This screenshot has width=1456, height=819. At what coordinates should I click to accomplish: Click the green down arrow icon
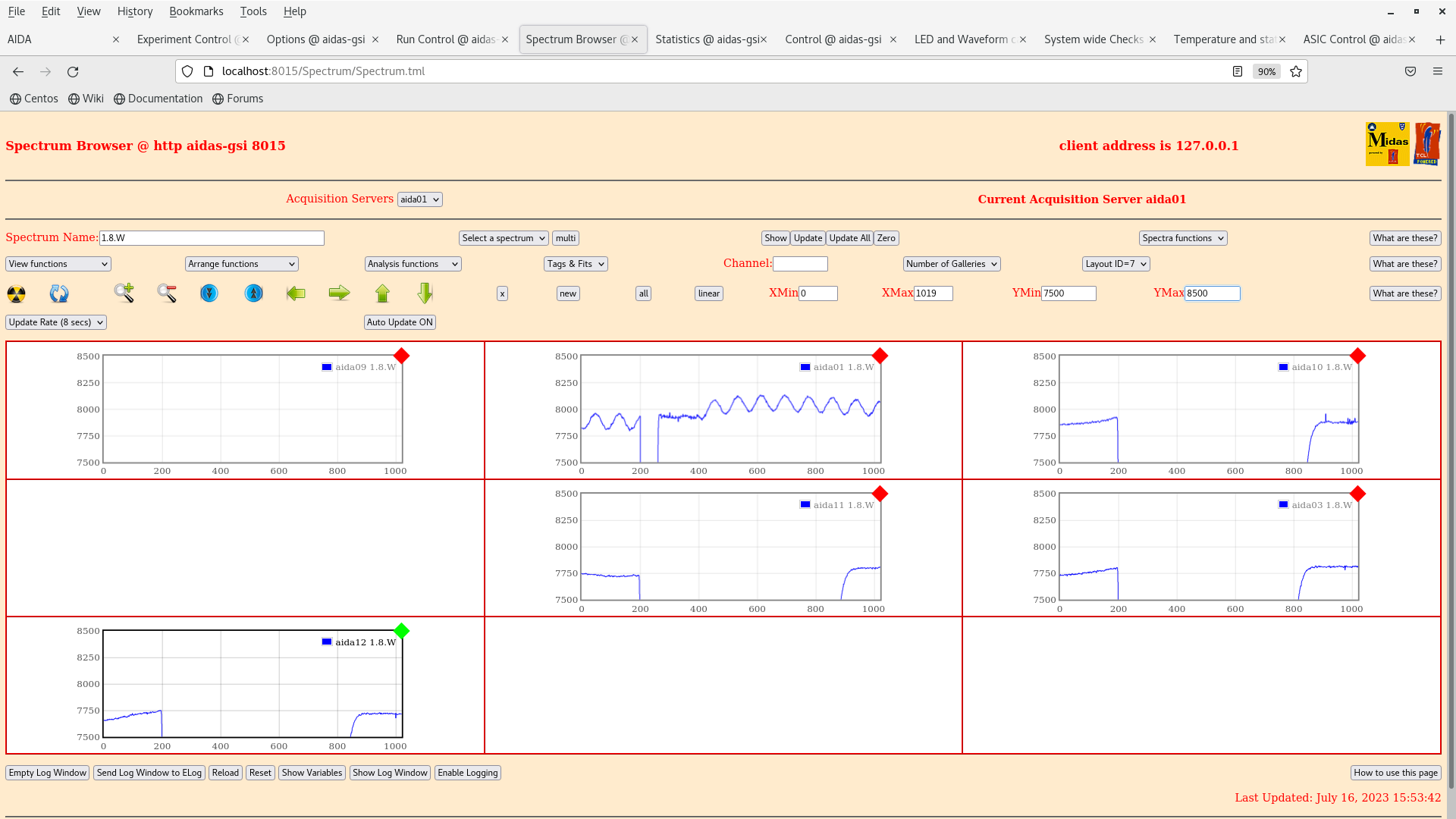(x=425, y=293)
